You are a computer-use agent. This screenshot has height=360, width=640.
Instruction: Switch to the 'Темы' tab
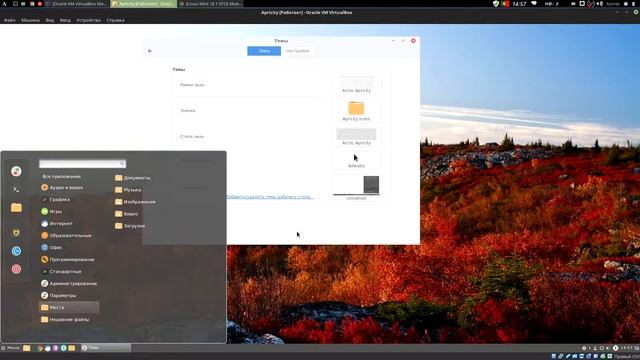click(x=264, y=51)
